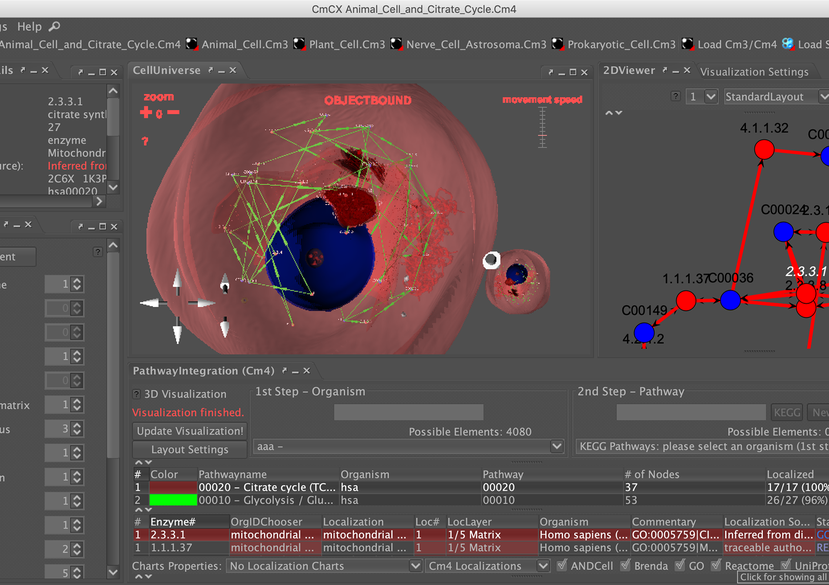Toggle the ANDCell checkbox
Screen dimensions: 829x585
(x=560, y=566)
